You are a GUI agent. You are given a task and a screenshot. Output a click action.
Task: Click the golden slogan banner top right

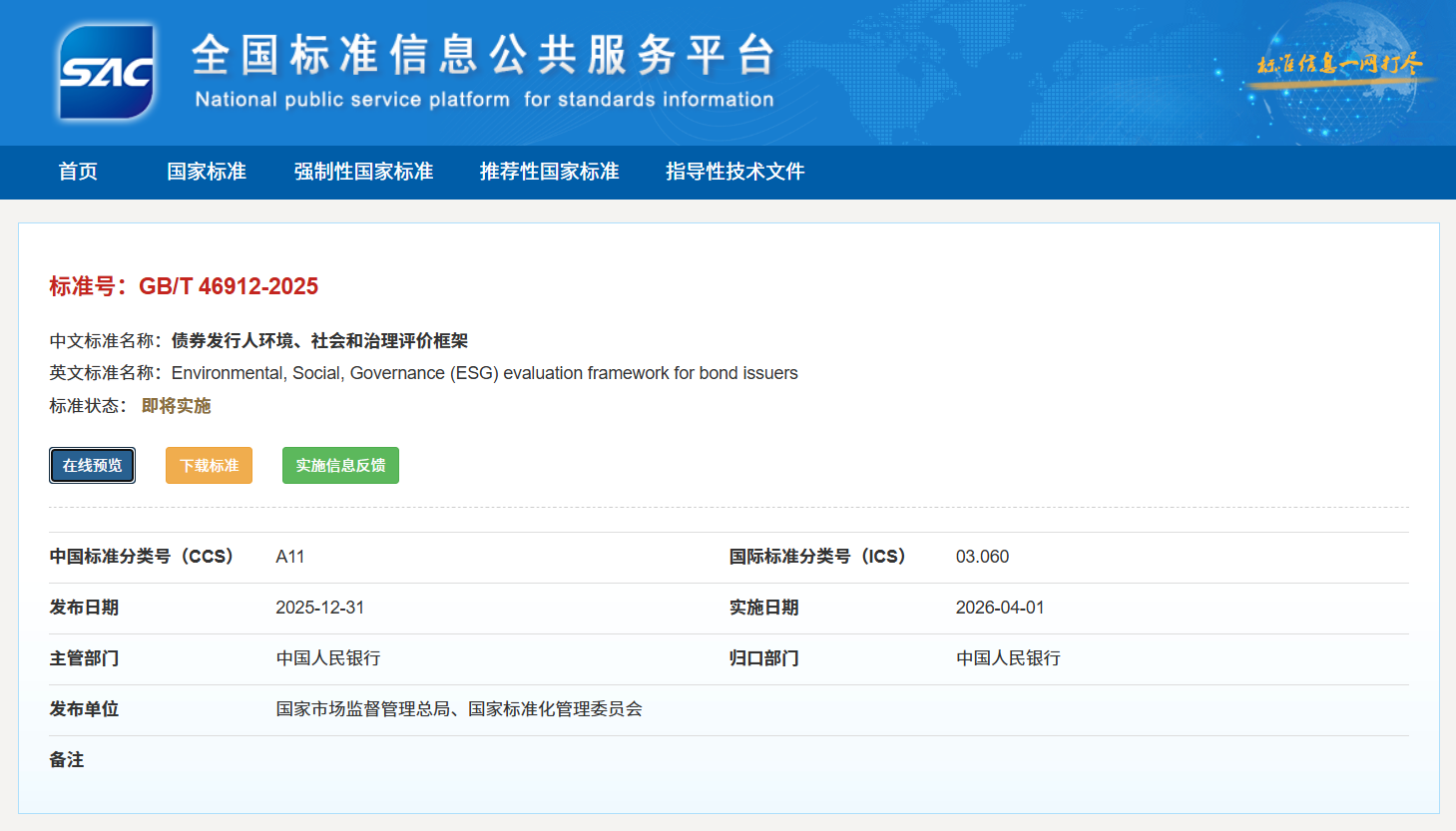click(1339, 66)
